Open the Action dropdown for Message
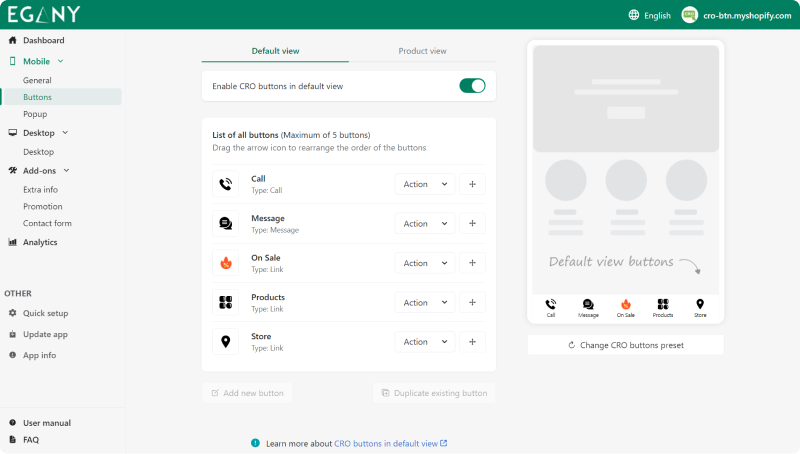 [x=424, y=224]
